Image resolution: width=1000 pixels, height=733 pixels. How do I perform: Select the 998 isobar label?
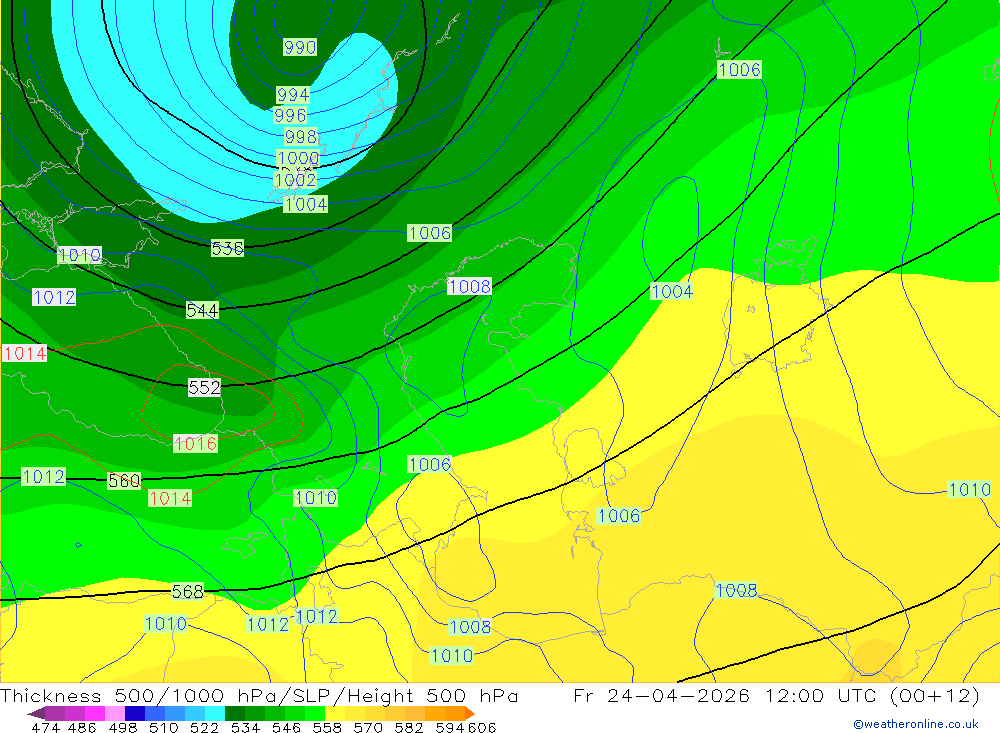point(300,137)
